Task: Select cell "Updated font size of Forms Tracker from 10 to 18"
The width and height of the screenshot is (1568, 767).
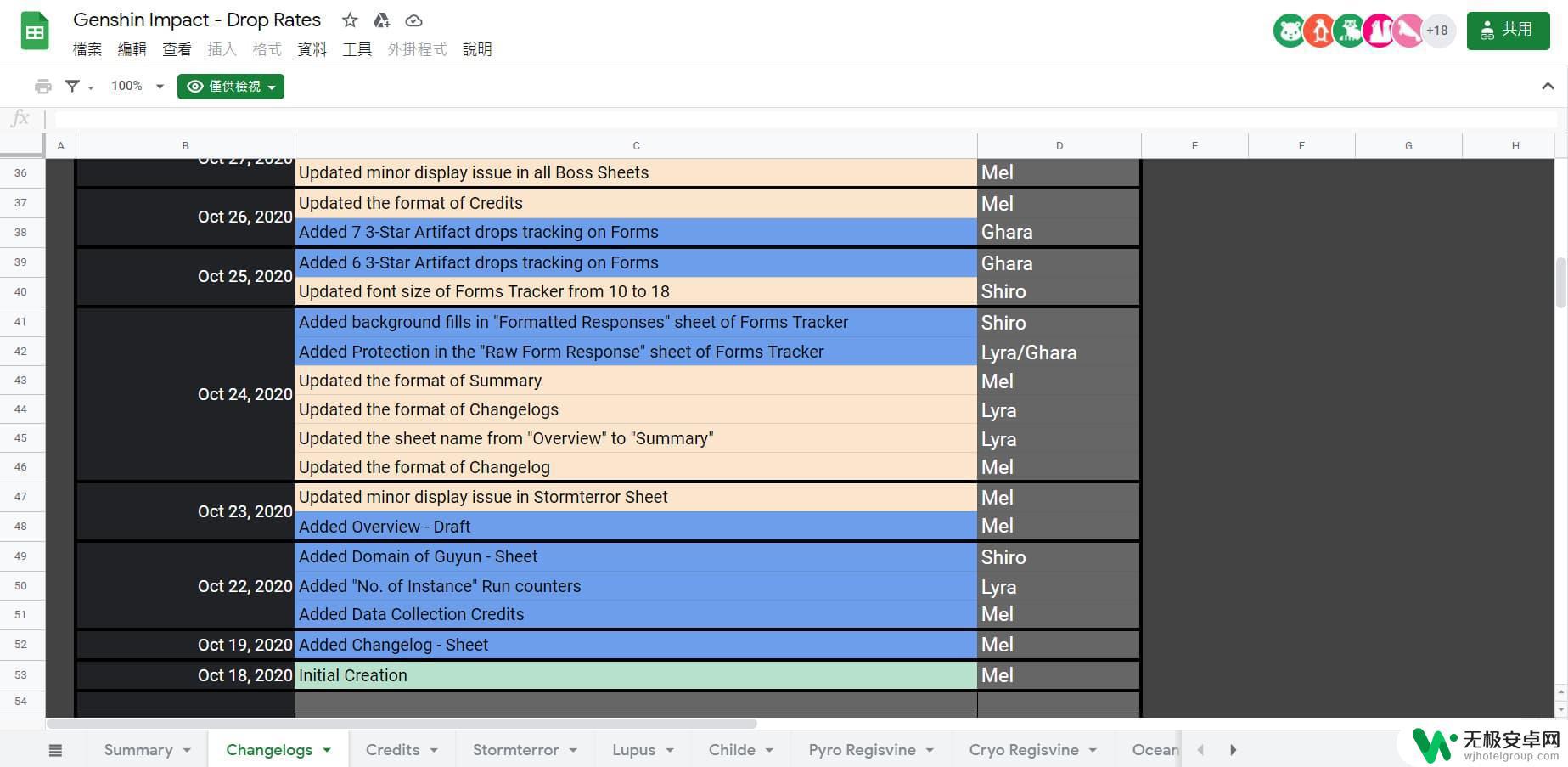Action: point(636,291)
